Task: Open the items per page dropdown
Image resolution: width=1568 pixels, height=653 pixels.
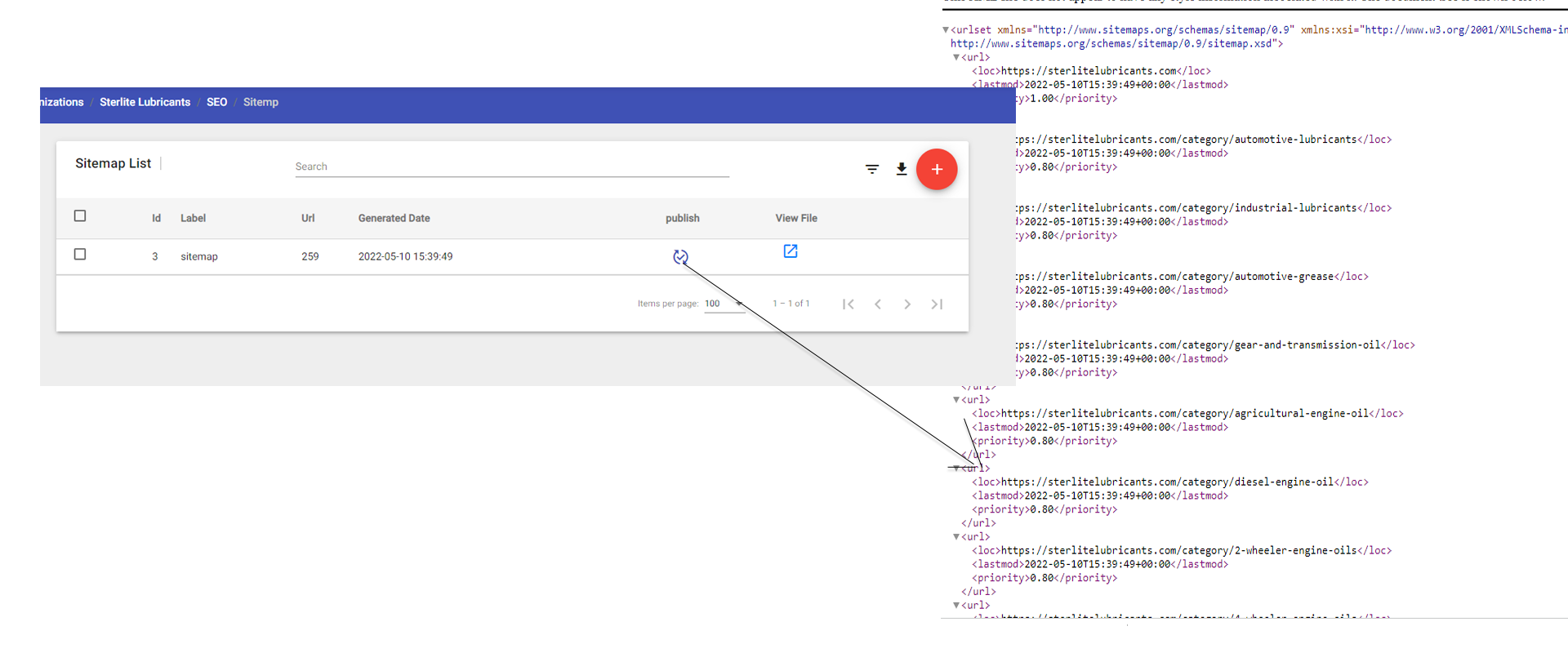Action: point(724,304)
